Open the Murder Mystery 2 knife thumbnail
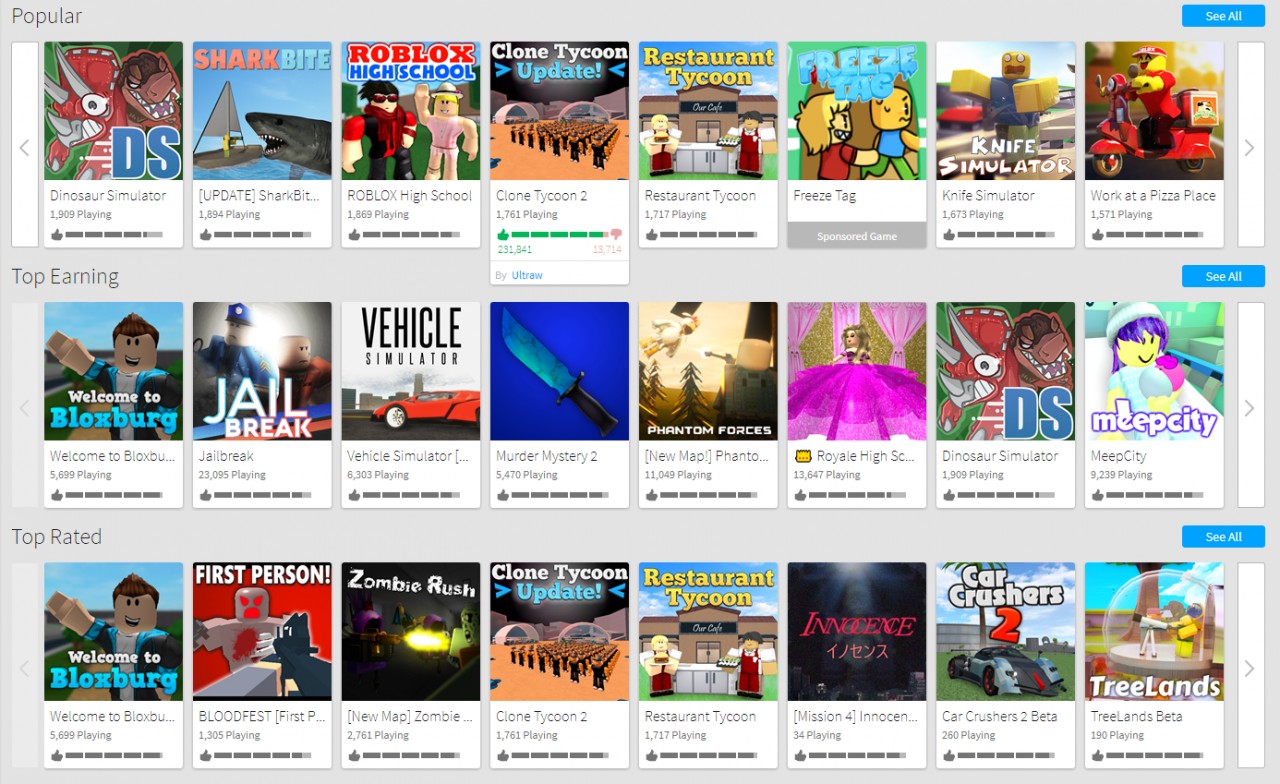 (559, 371)
